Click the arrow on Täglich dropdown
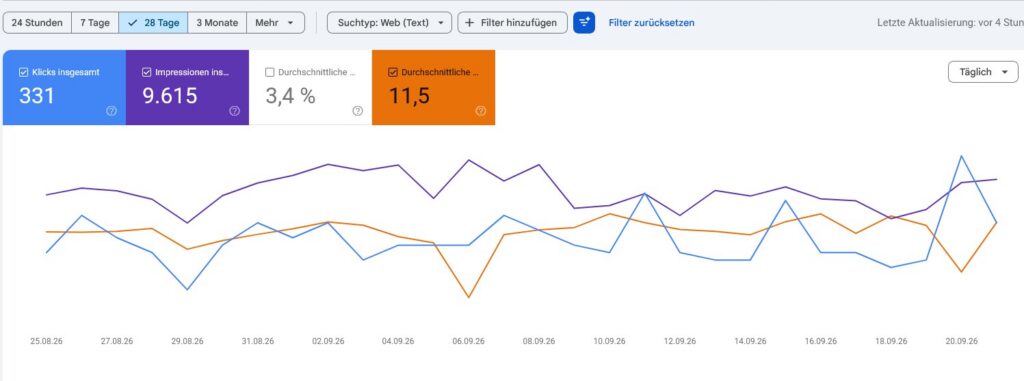The image size is (1024, 381). point(1004,72)
